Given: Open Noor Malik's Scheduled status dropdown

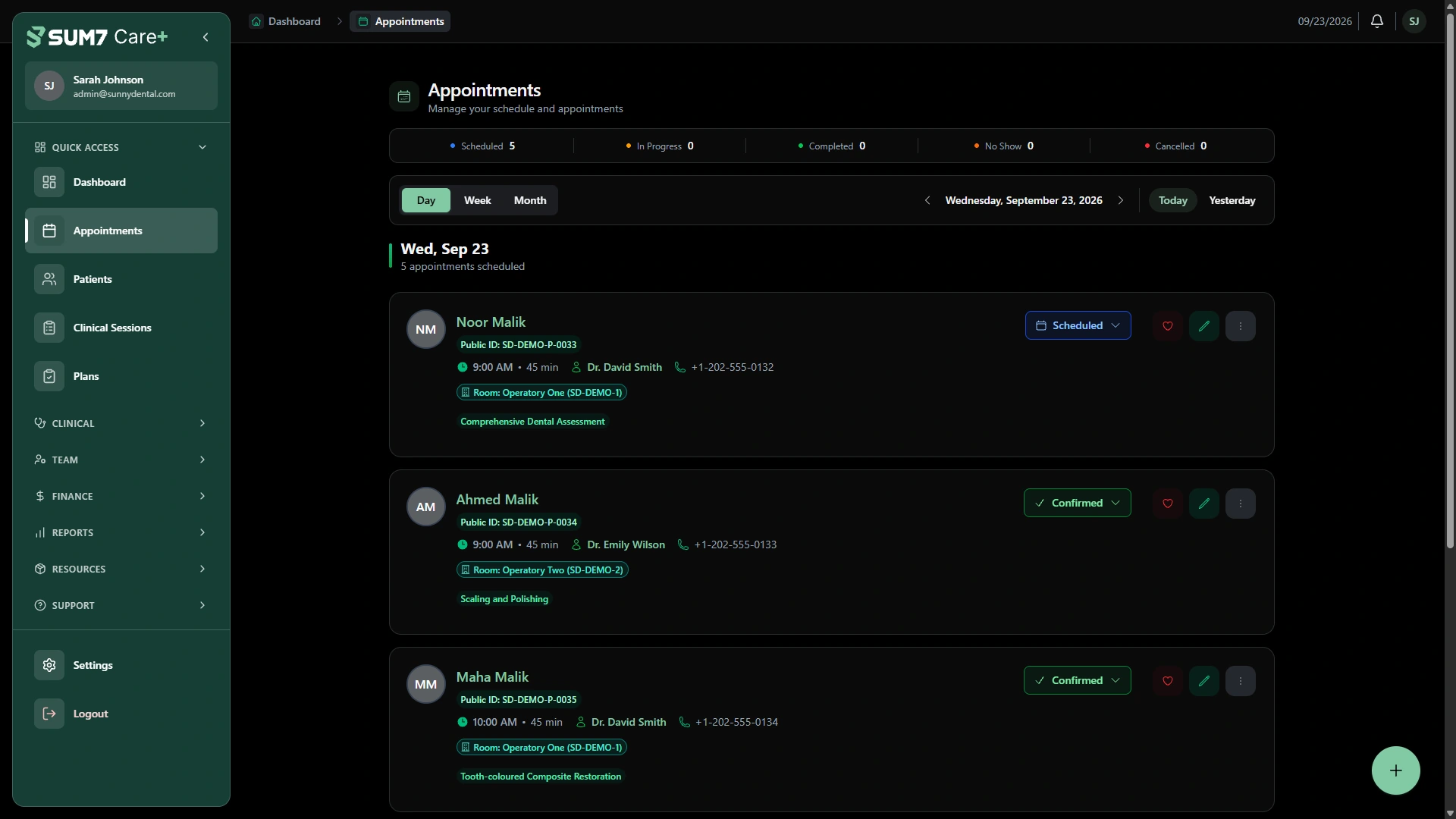Looking at the screenshot, I should pyautogui.click(x=1078, y=325).
